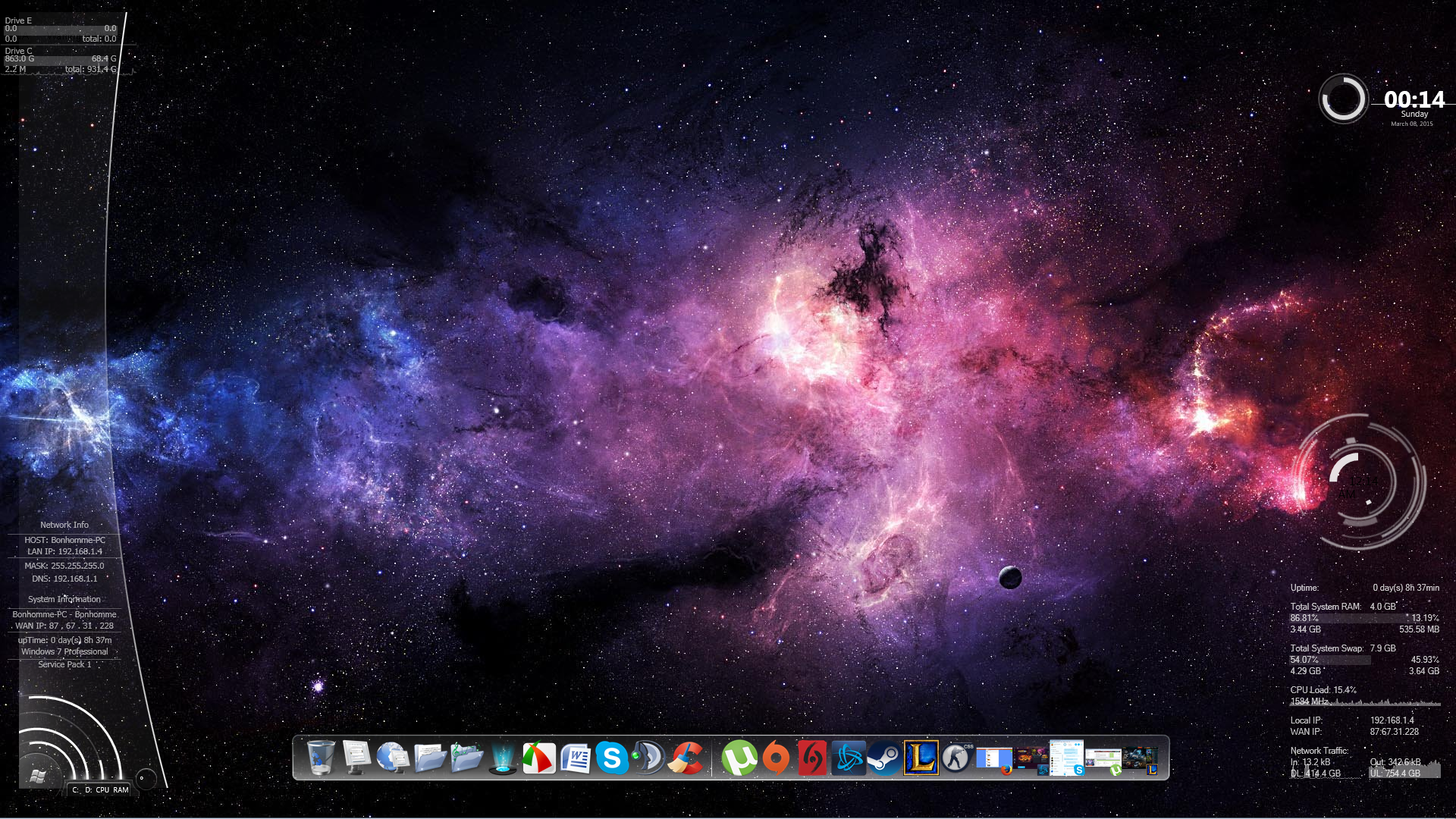Click the blue hologram projector dock icon
1456x819 pixels.
(x=502, y=758)
